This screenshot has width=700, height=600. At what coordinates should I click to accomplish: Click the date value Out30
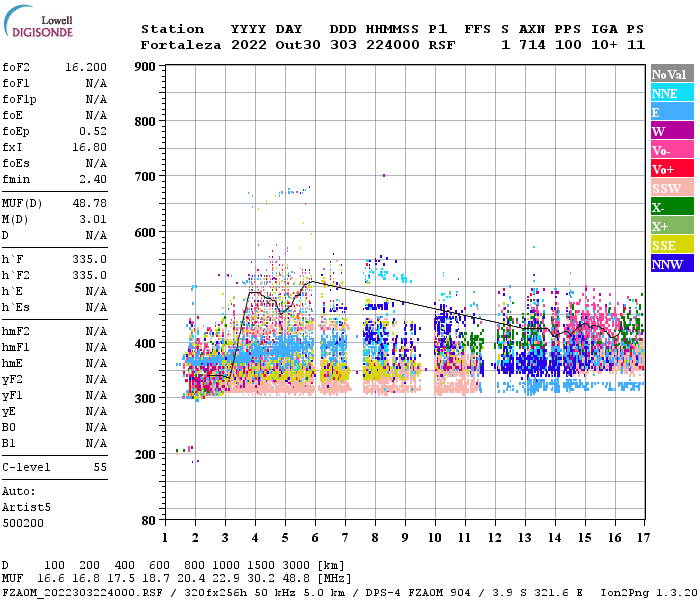298,45
